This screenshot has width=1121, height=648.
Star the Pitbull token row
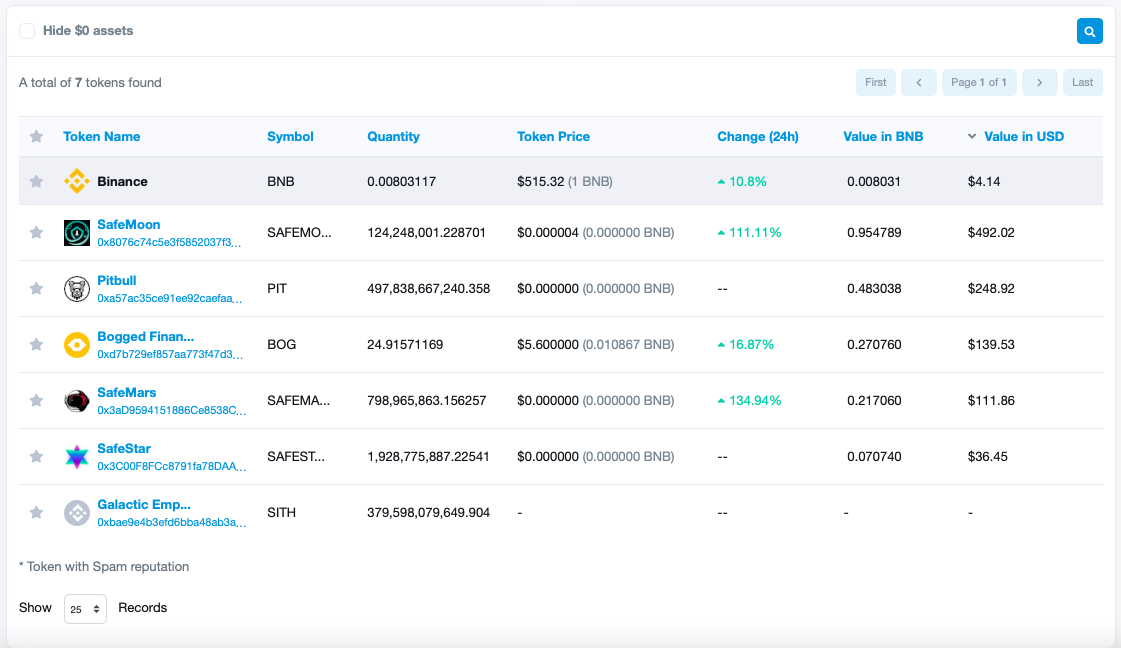(x=36, y=288)
